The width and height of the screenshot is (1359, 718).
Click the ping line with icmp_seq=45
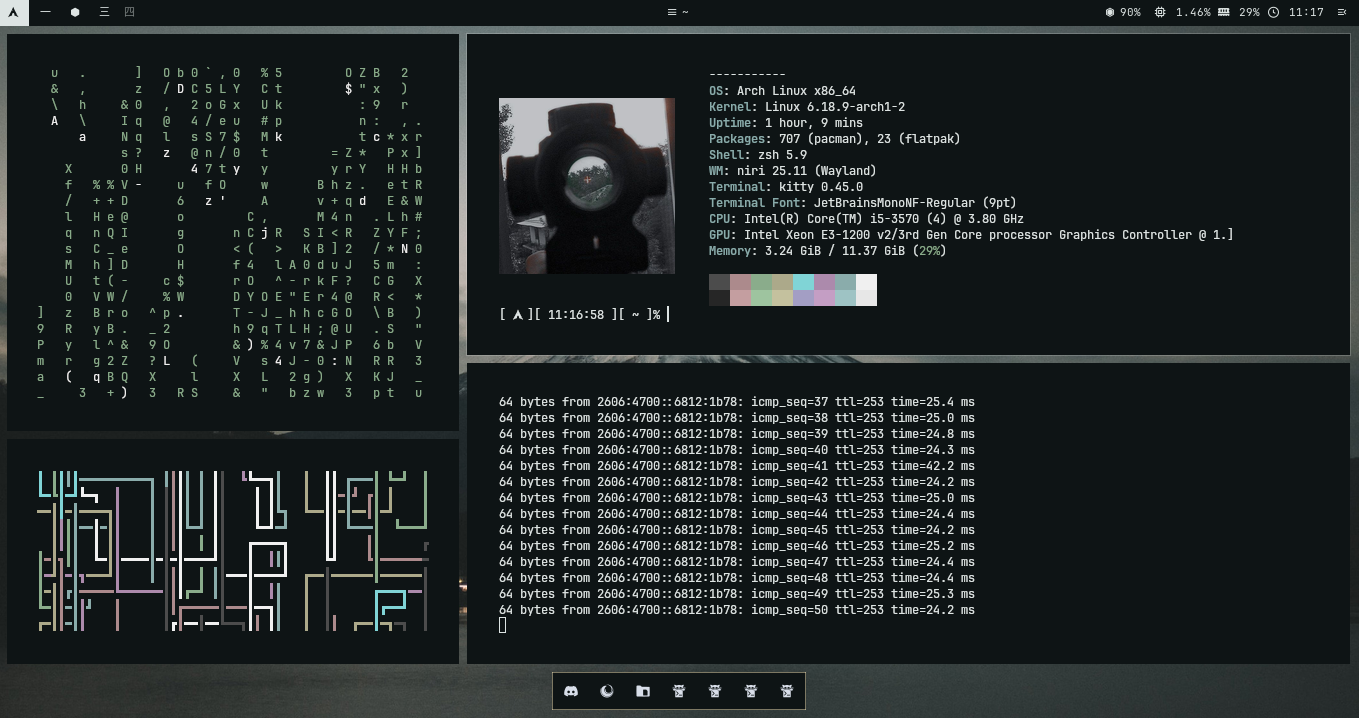(737, 530)
